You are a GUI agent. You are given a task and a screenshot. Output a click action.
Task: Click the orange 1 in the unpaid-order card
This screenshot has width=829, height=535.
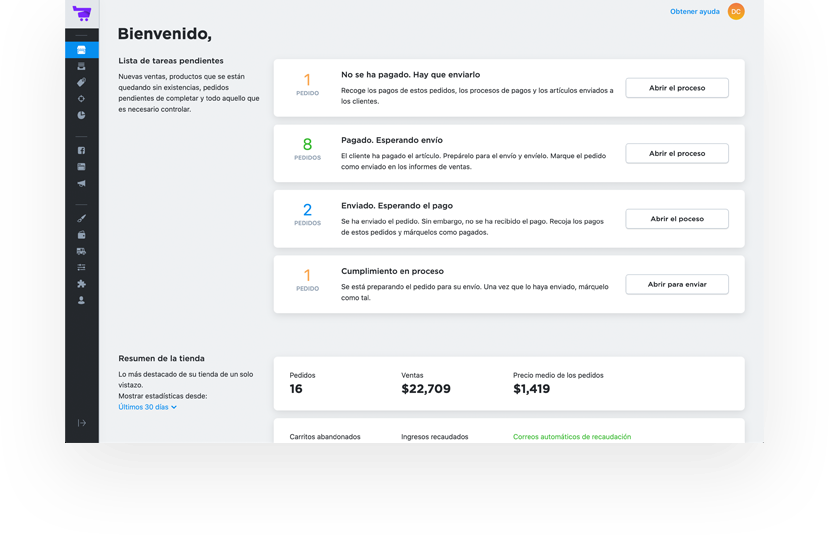(307, 80)
